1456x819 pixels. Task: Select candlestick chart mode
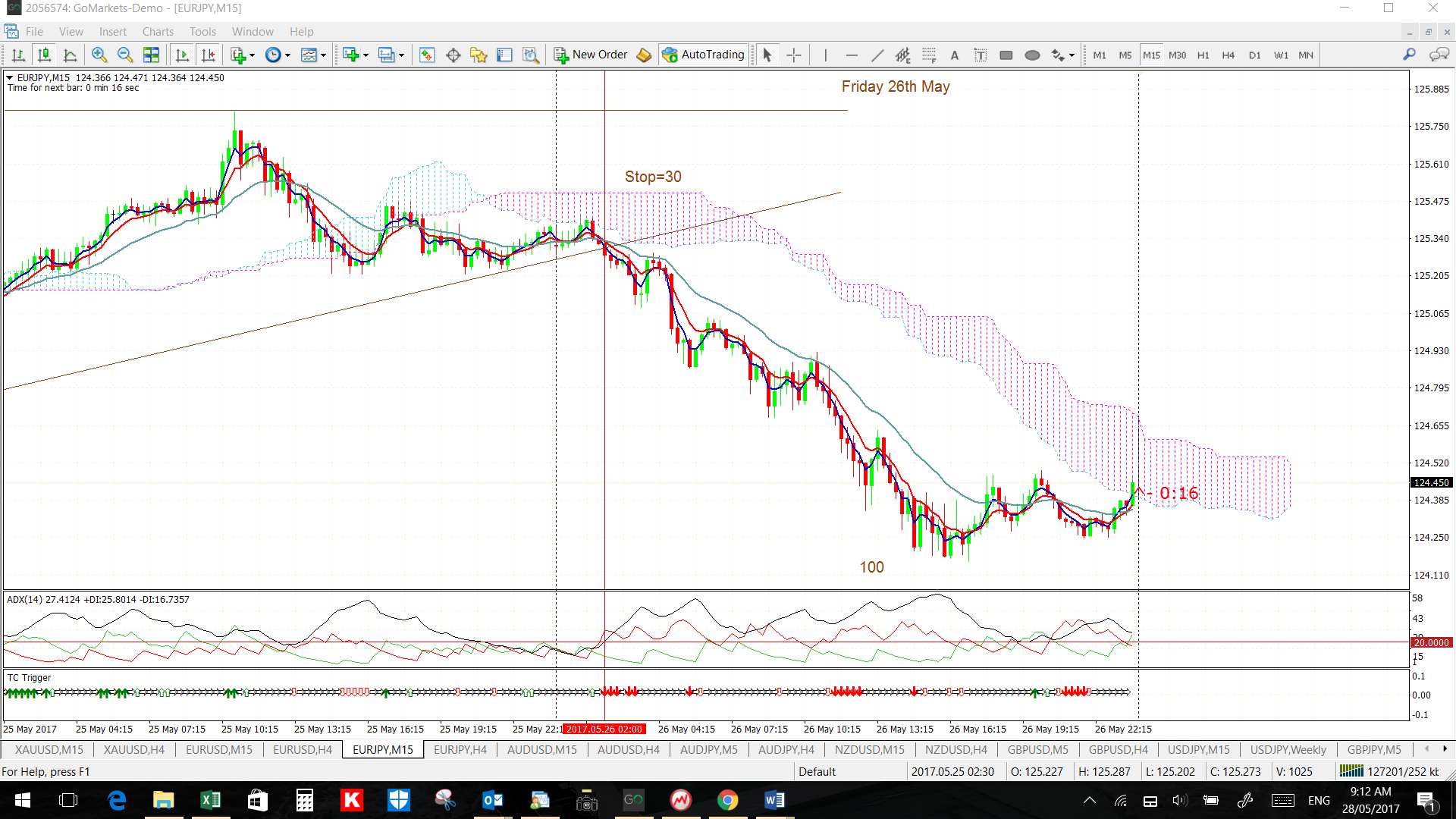44,55
